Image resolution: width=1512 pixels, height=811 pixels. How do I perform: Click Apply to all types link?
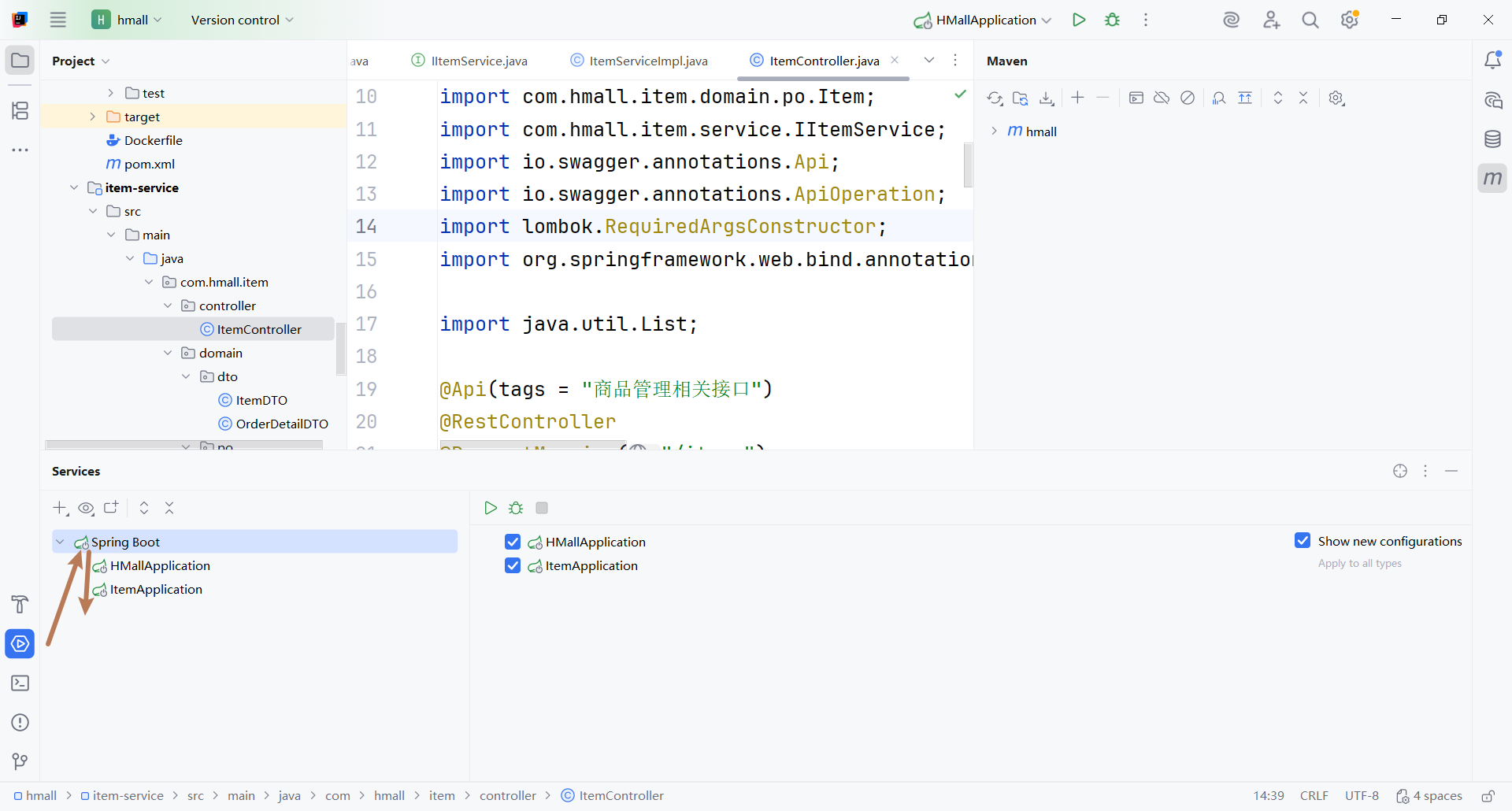click(1360, 563)
